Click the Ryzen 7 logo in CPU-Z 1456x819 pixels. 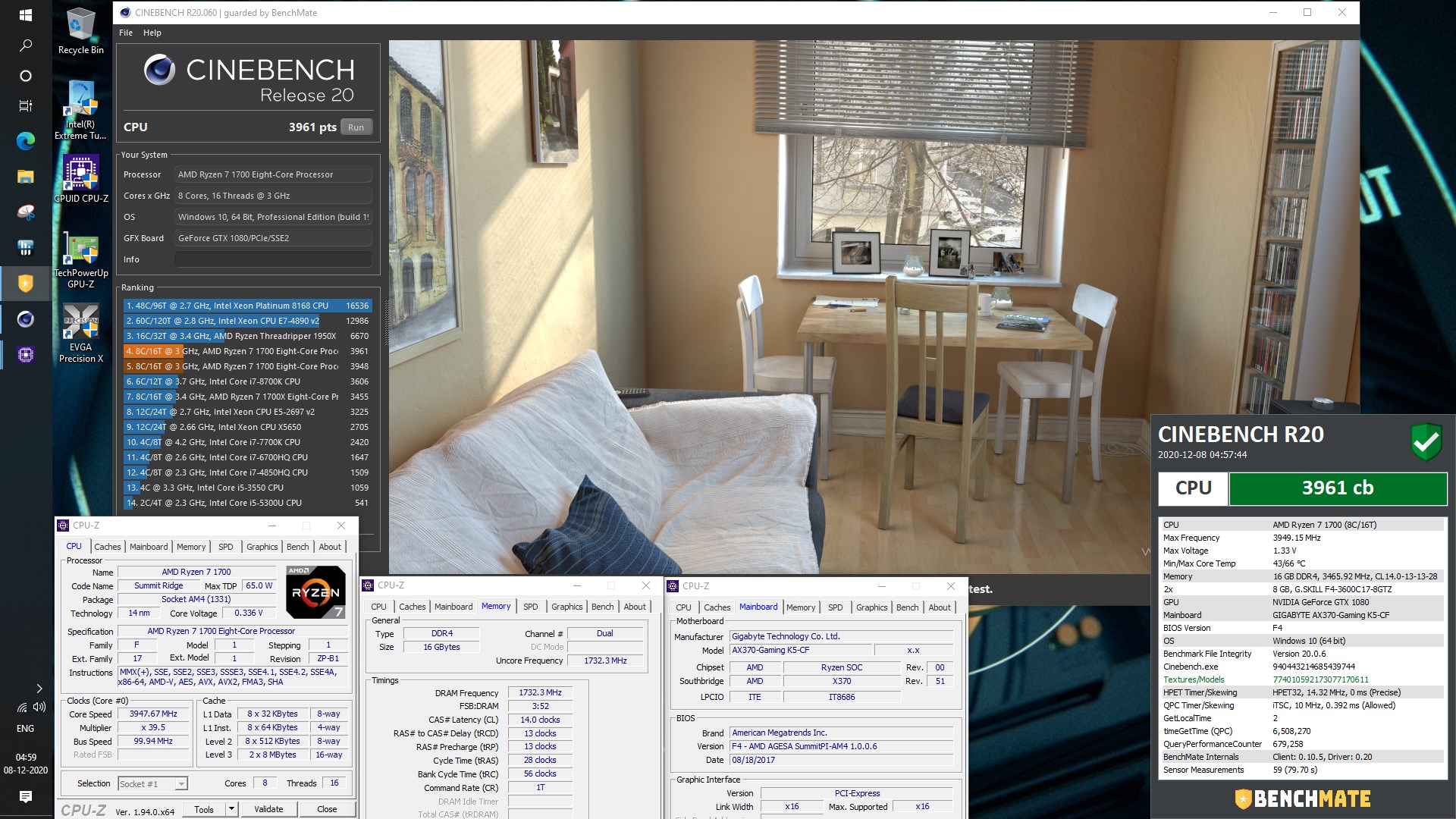tap(316, 591)
